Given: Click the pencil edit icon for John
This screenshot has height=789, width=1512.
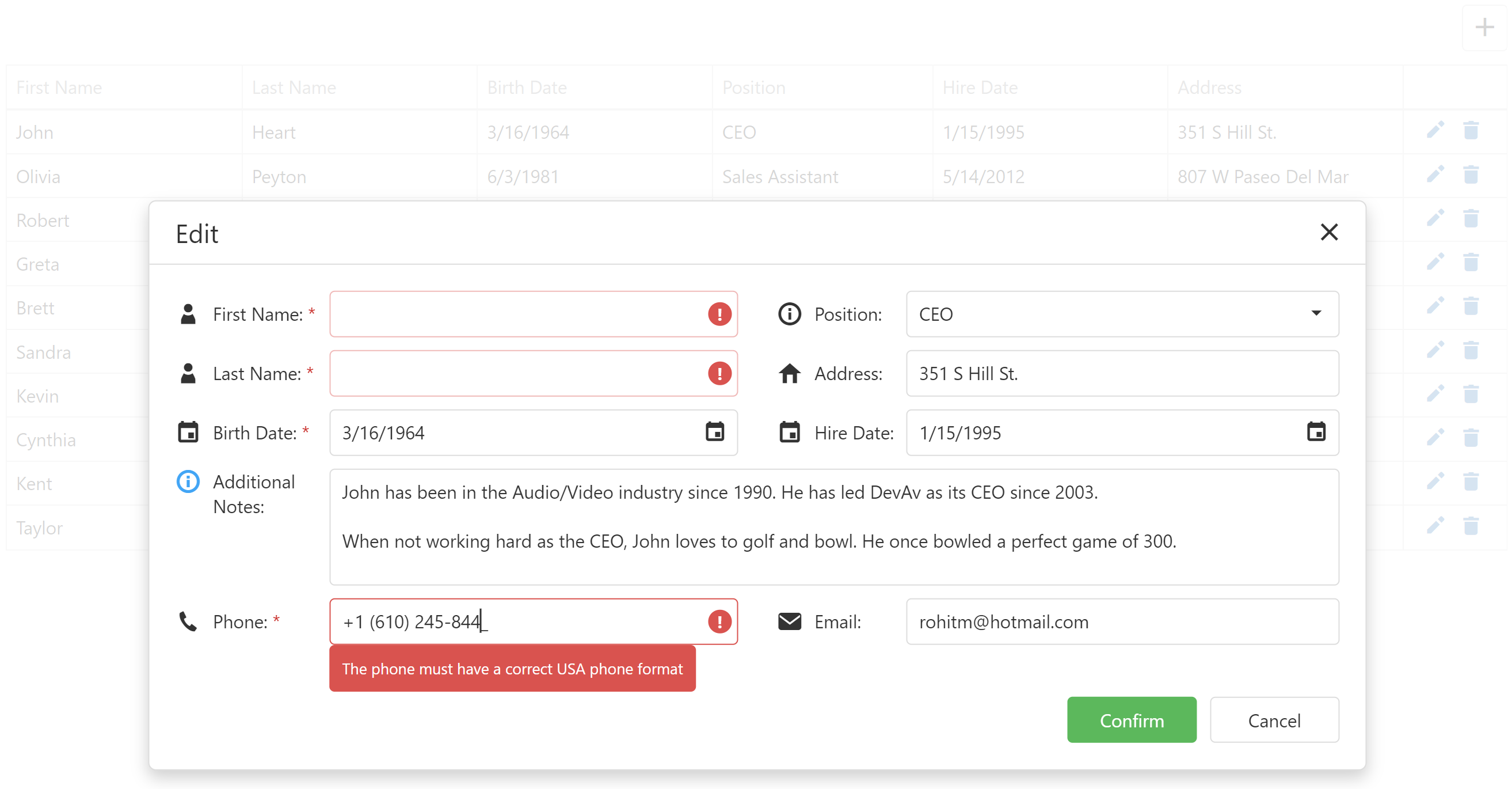Looking at the screenshot, I should click(1435, 130).
